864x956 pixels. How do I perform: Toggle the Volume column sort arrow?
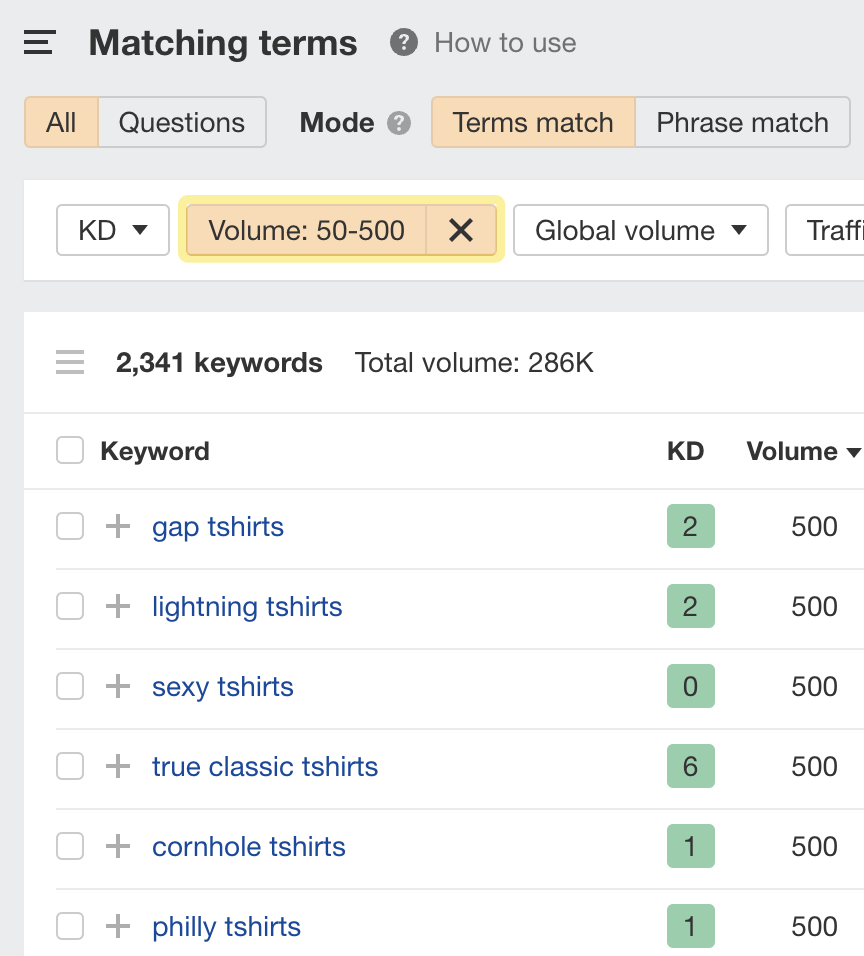point(855,452)
